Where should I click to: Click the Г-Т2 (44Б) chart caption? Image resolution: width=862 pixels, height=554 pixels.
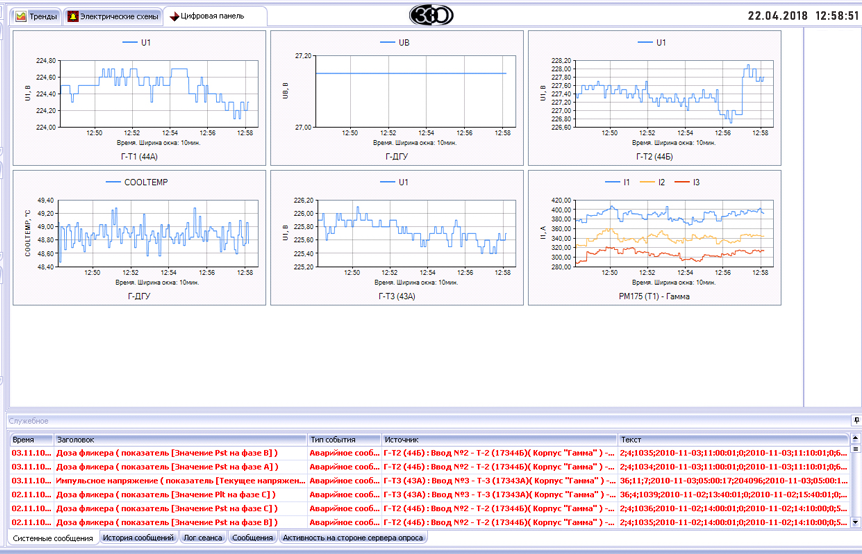coord(655,157)
